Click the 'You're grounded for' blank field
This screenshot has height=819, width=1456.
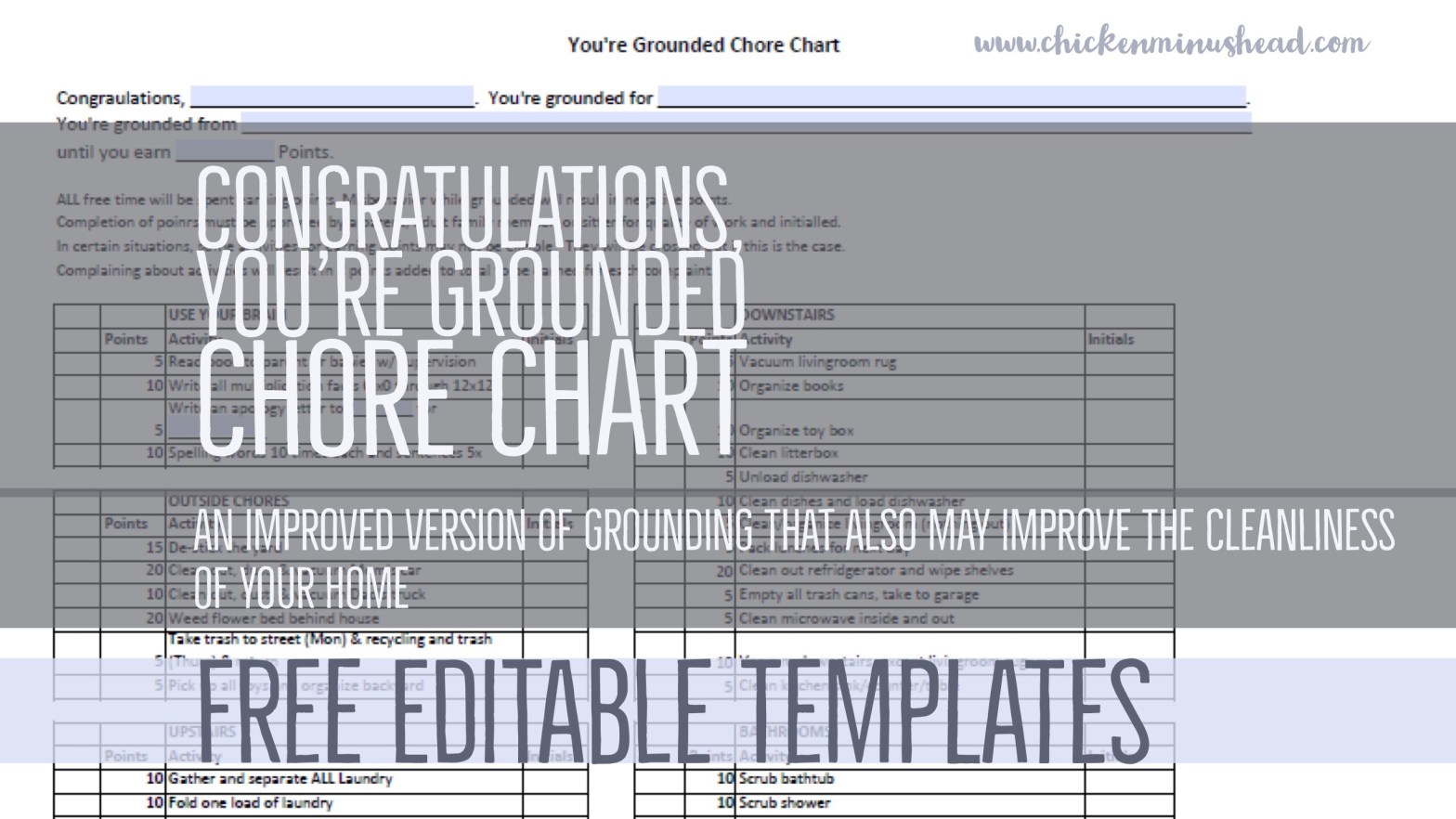pyautogui.click(x=951, y=97)
